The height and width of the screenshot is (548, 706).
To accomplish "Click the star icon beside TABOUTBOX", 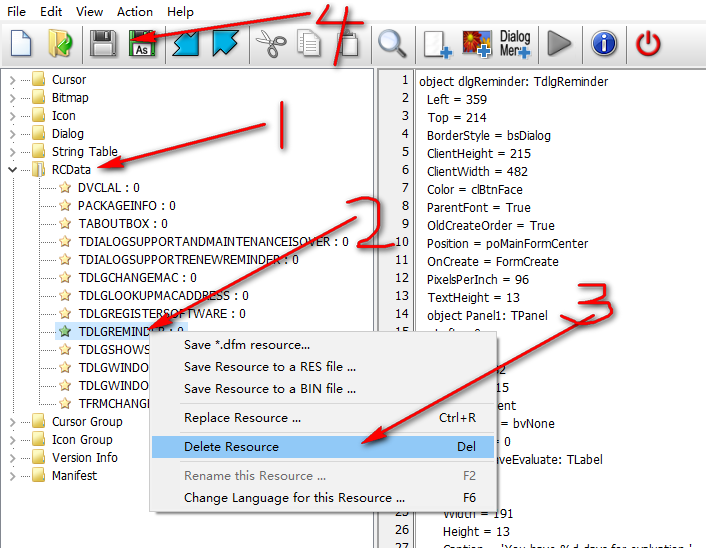I will click(x=65, y=223).
